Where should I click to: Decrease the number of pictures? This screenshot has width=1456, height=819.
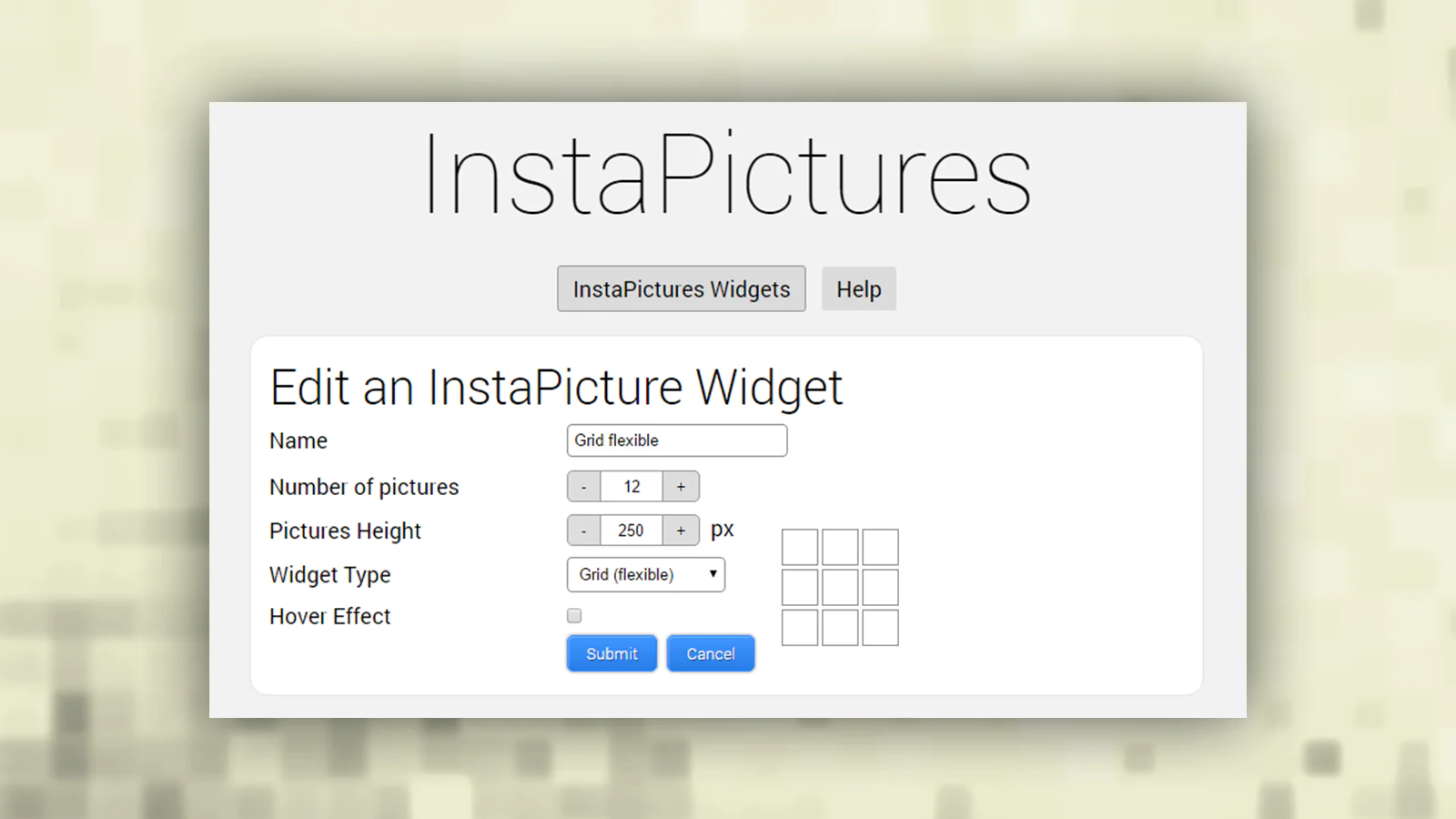[583, 487]
